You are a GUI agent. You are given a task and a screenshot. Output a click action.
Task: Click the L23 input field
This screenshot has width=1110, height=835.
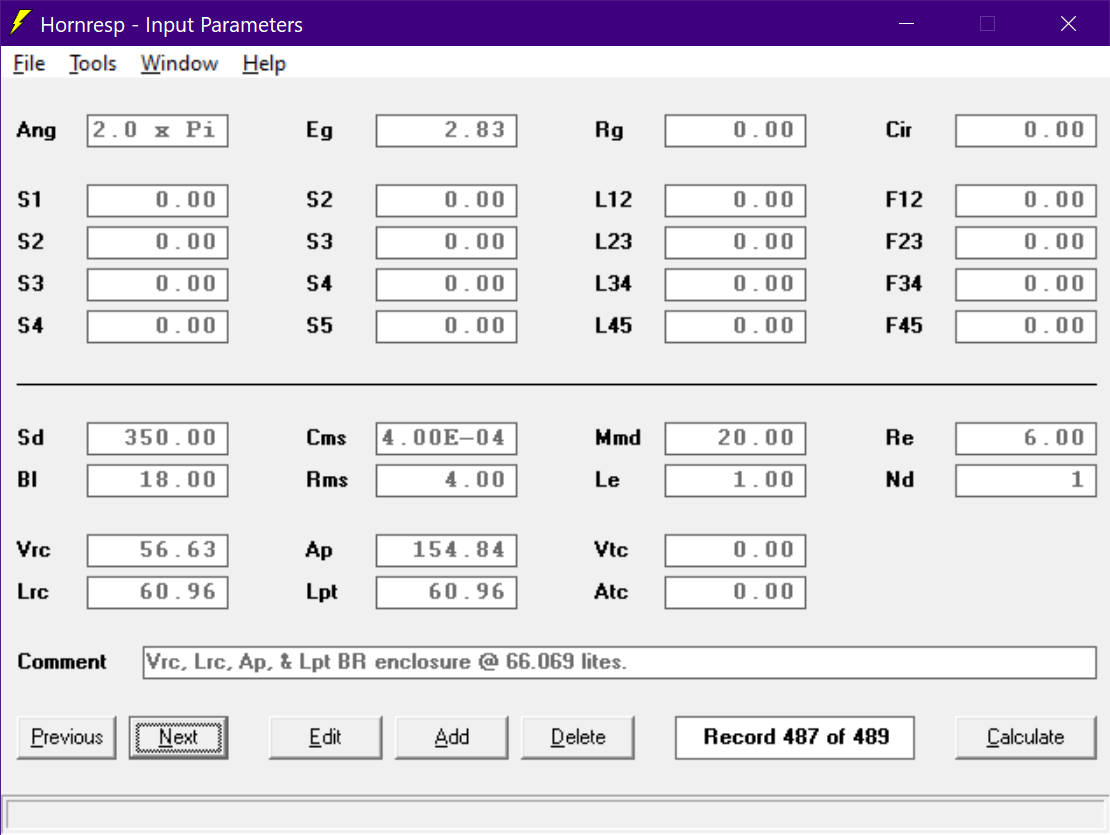[x=735, y=242]
